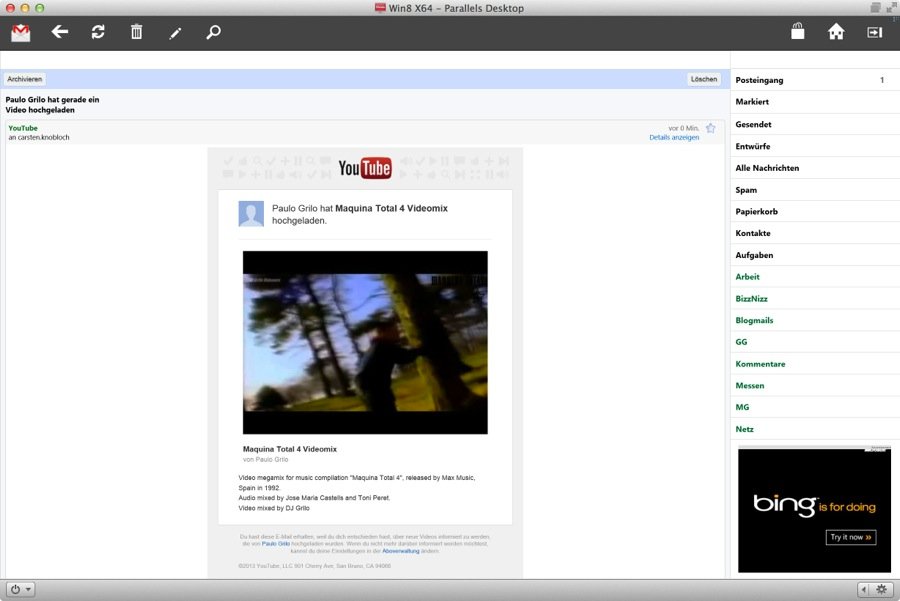This screenshot has width=900, height=601.
Task: Go back with the arrow icon
Action: coord(60,32)
